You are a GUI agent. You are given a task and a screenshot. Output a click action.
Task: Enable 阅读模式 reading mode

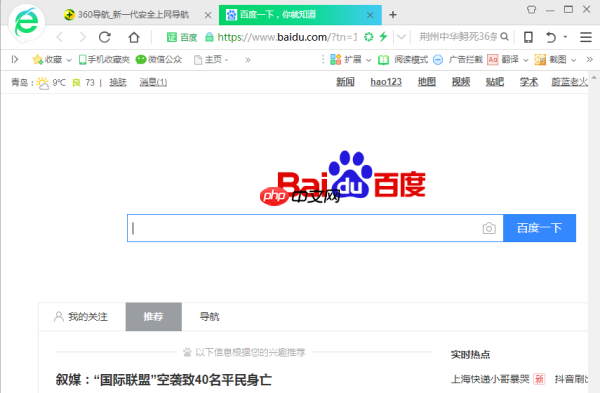[x=403, y=59]
